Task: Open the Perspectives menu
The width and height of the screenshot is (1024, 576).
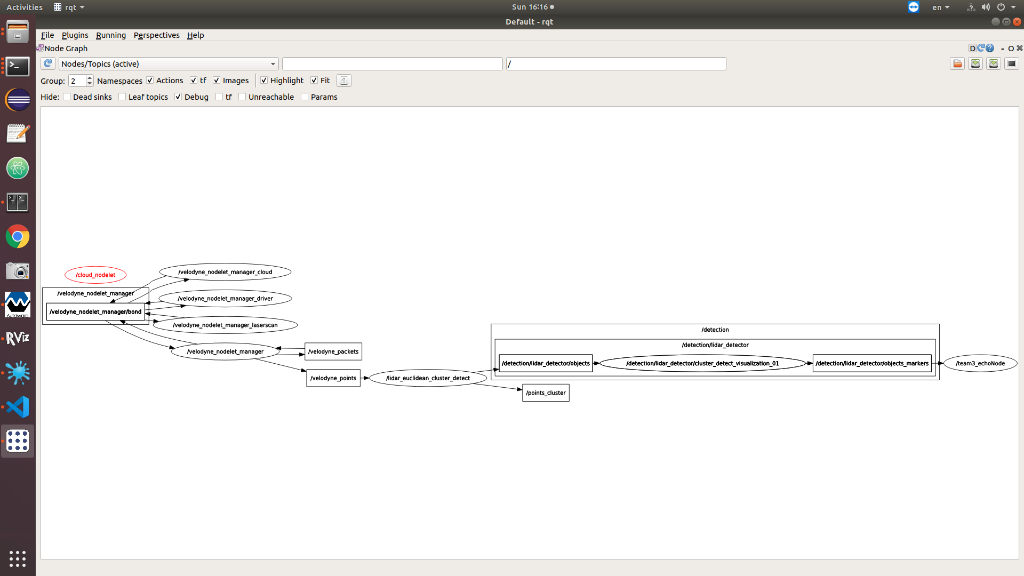Action: coord(157,35)
